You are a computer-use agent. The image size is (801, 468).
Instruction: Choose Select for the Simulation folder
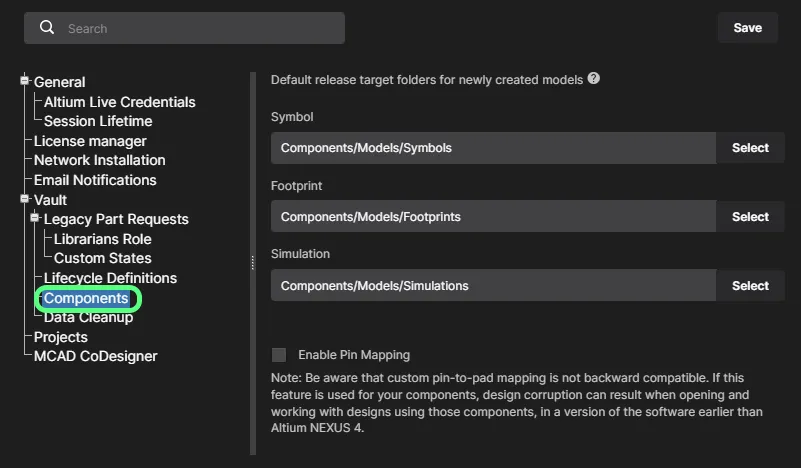point(750,286)
